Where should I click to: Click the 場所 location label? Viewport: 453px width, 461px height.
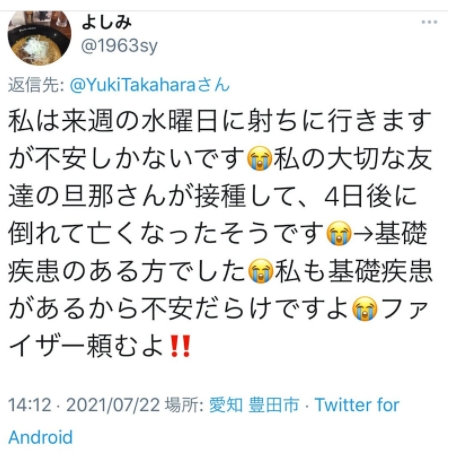[x=185, y=405]
